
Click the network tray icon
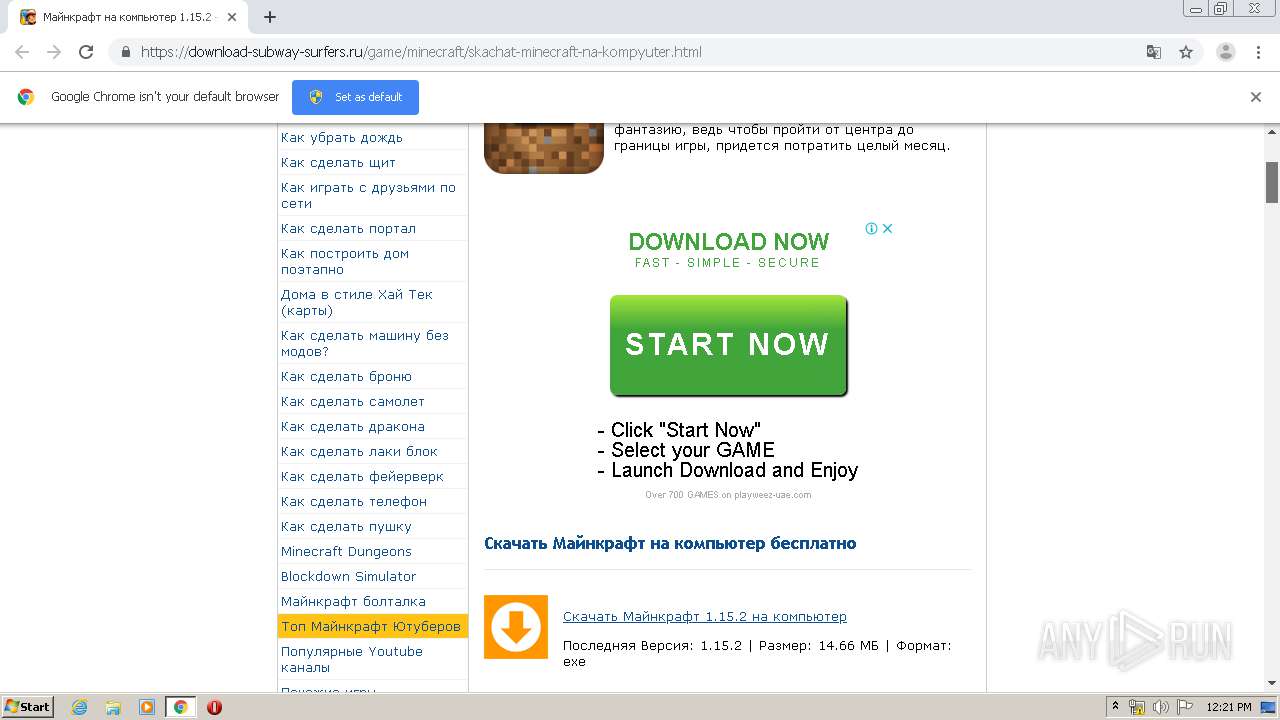click(x=1137, y=707)
